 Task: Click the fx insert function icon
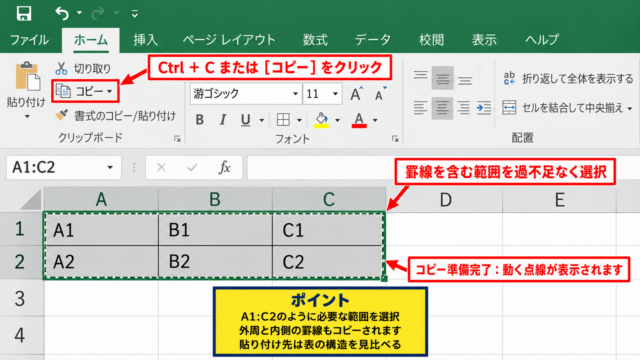click(224, 167)
